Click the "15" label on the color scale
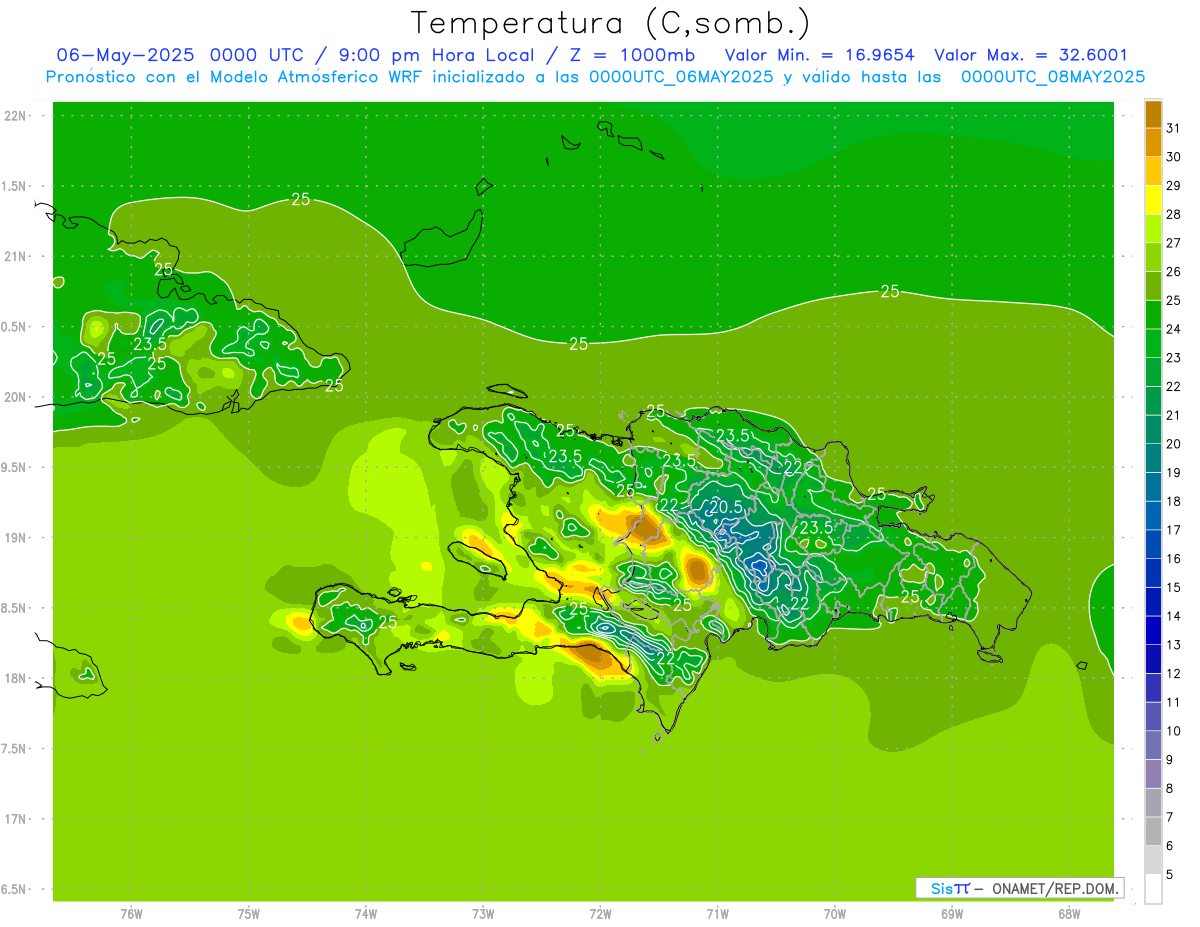The image size is (1200, 927). pos(1173,588)
